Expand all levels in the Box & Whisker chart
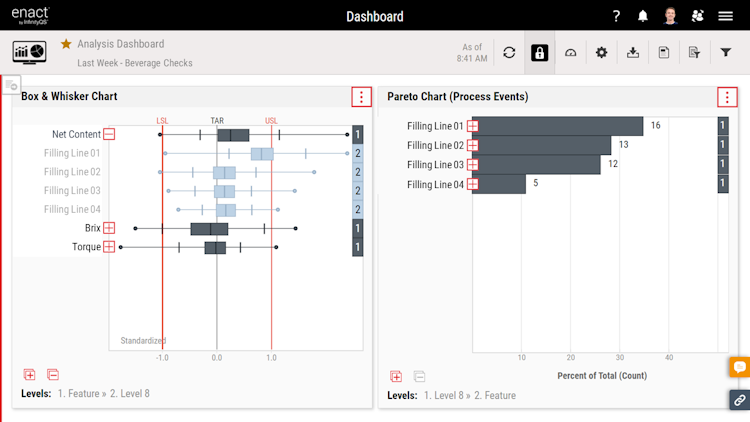 pyautogui.click(x=29, y=374)
